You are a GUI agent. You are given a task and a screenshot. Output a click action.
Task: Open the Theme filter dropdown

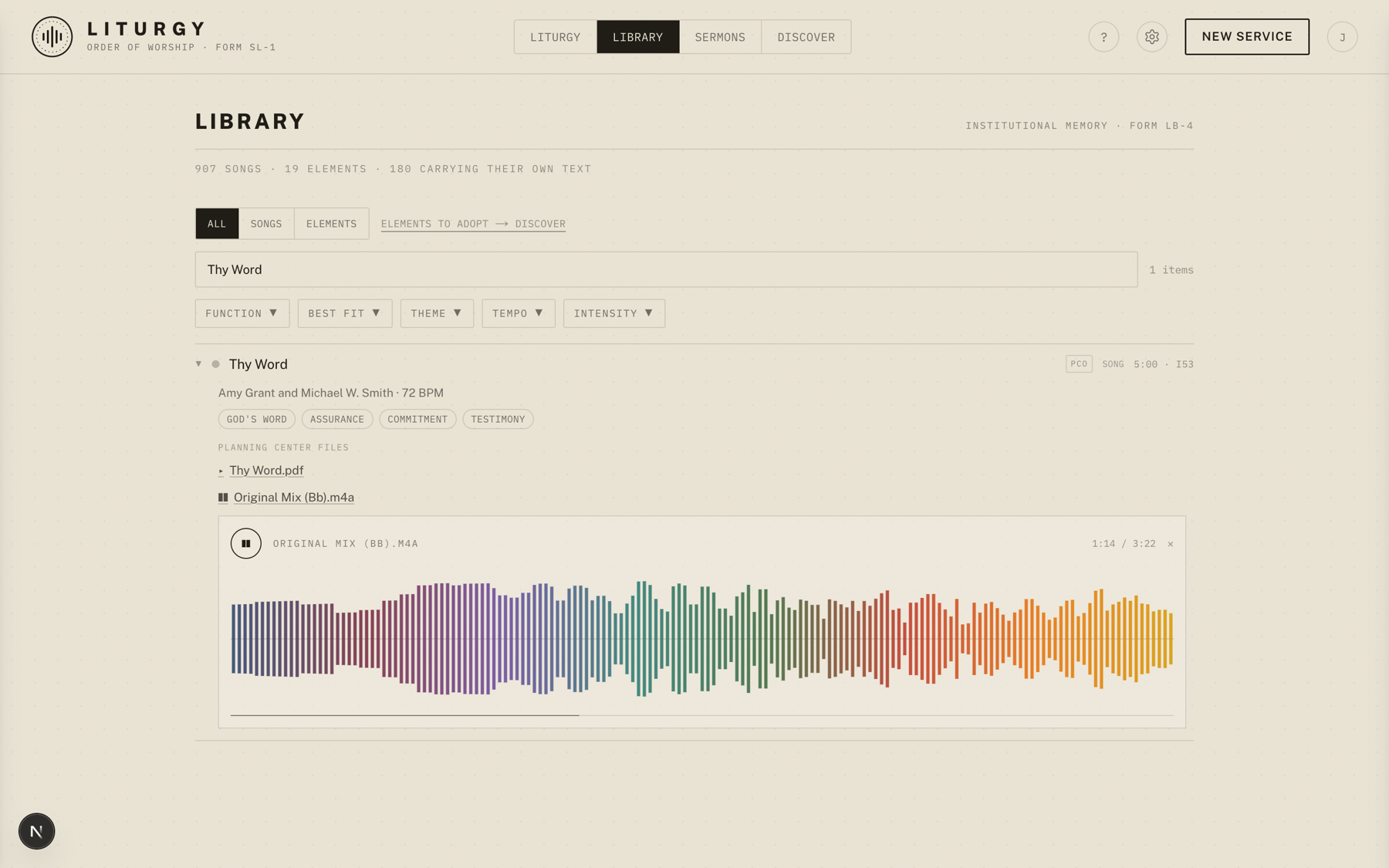(x=437, y=313)
